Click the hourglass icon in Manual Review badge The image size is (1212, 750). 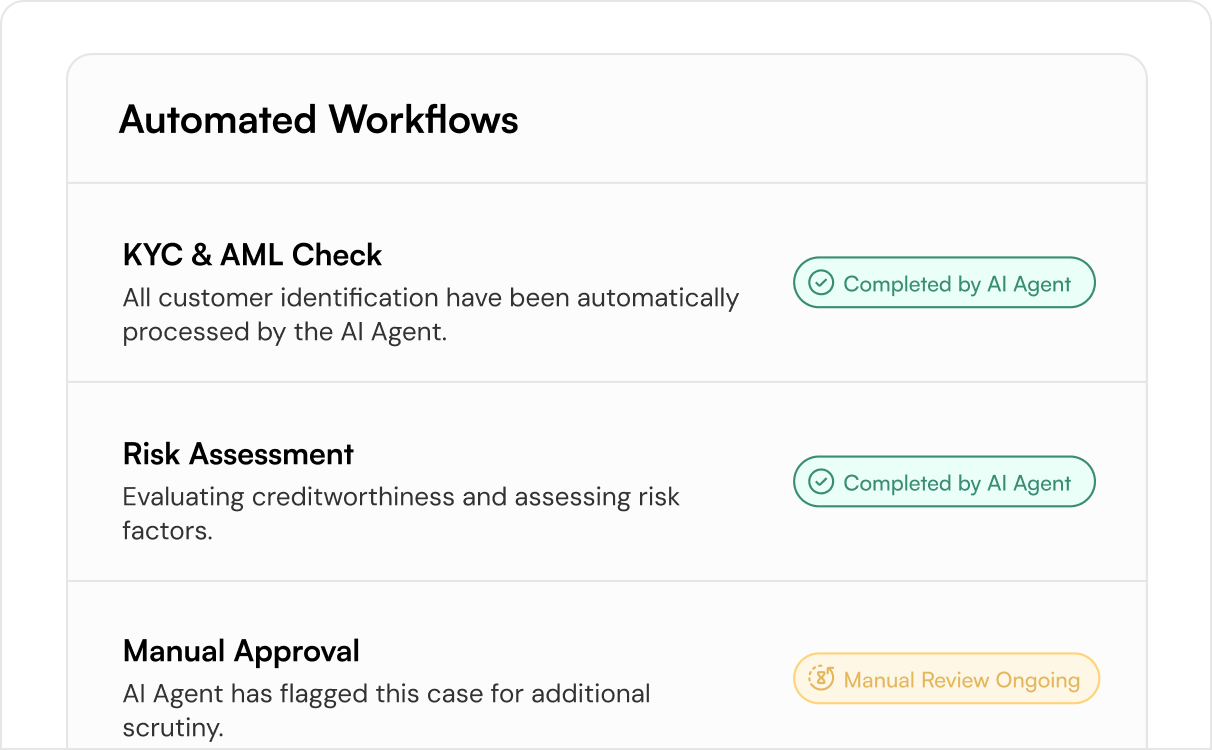821,679
